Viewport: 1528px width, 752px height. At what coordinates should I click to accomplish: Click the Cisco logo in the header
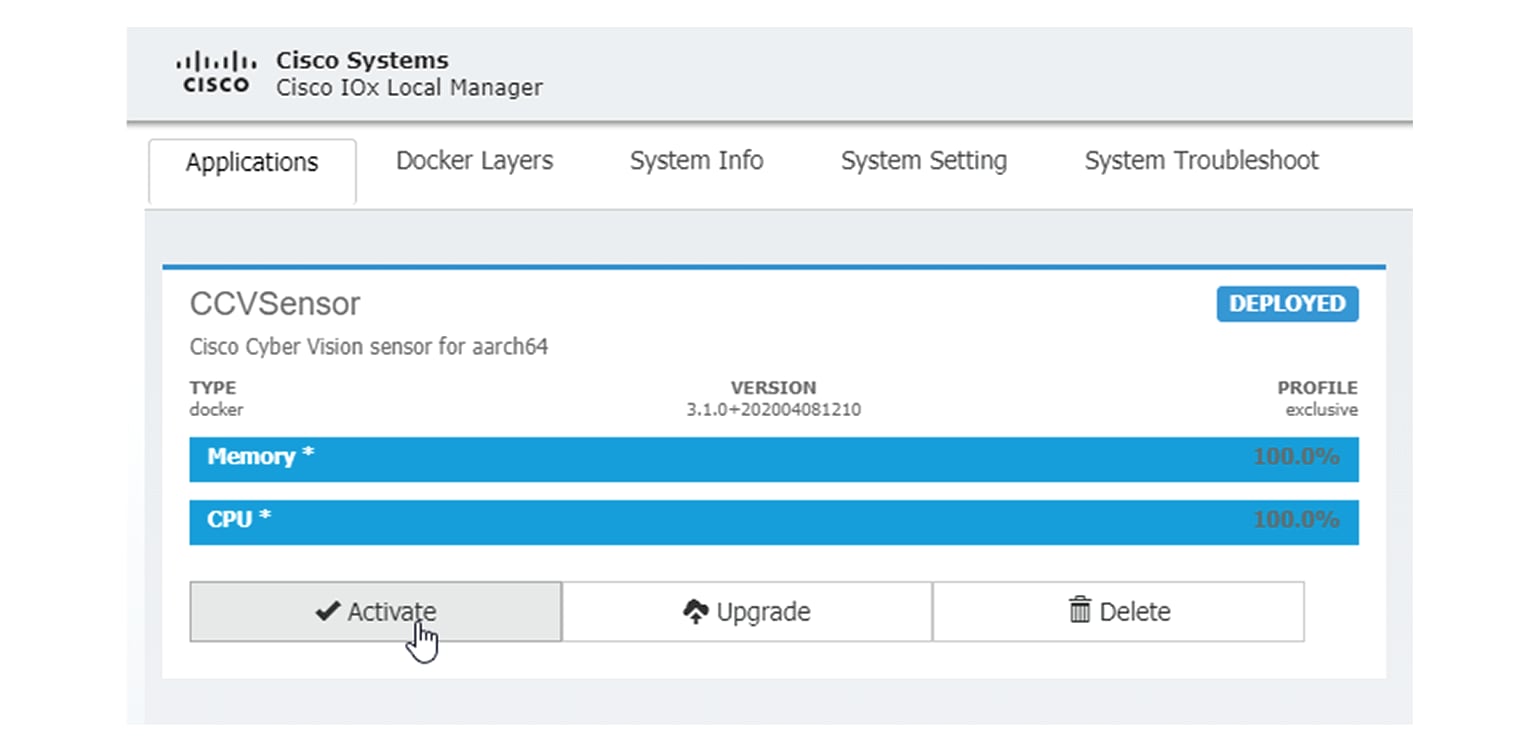215,73
